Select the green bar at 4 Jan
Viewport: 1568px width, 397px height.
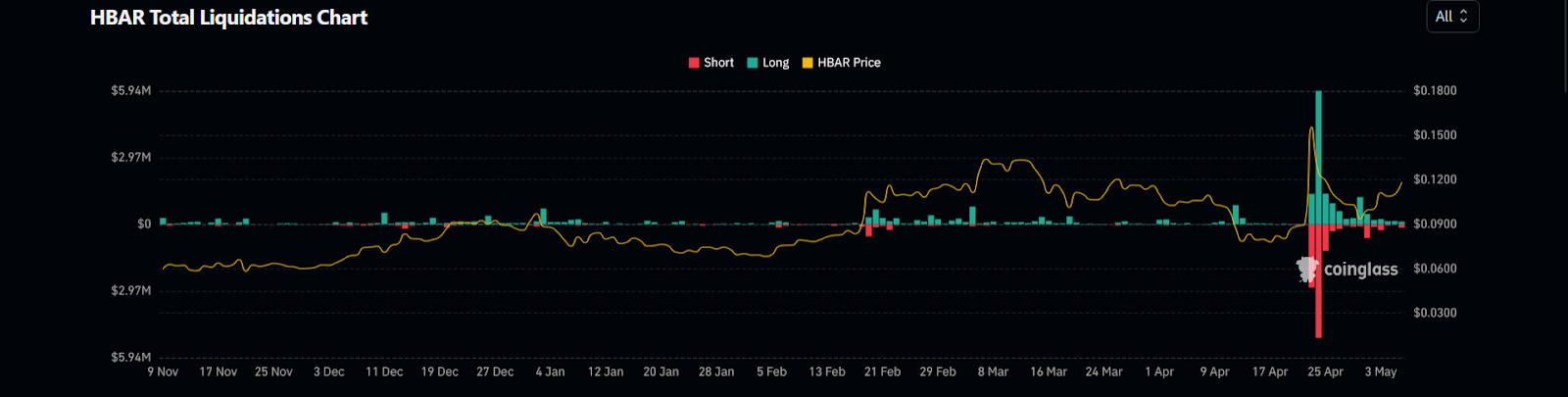[544, 217]
